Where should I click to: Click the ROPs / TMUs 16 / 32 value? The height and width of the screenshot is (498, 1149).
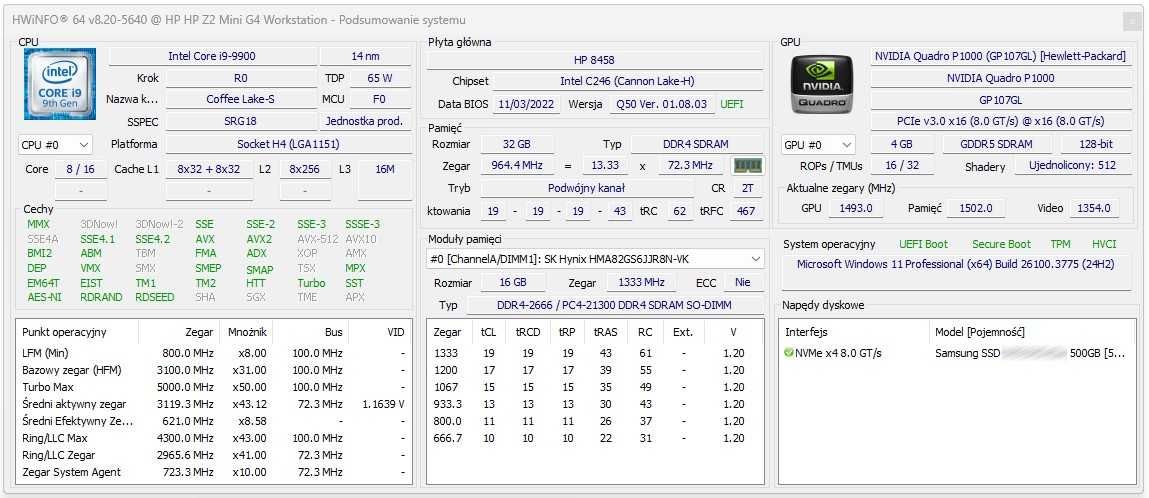901,166
